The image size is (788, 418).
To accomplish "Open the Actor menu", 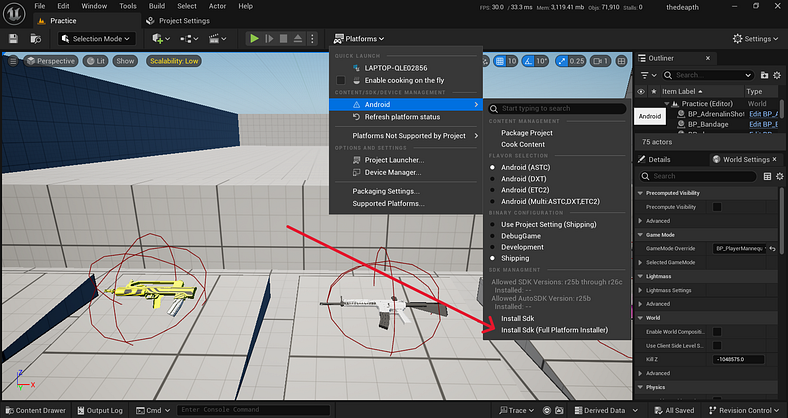I will click(217, 6).
